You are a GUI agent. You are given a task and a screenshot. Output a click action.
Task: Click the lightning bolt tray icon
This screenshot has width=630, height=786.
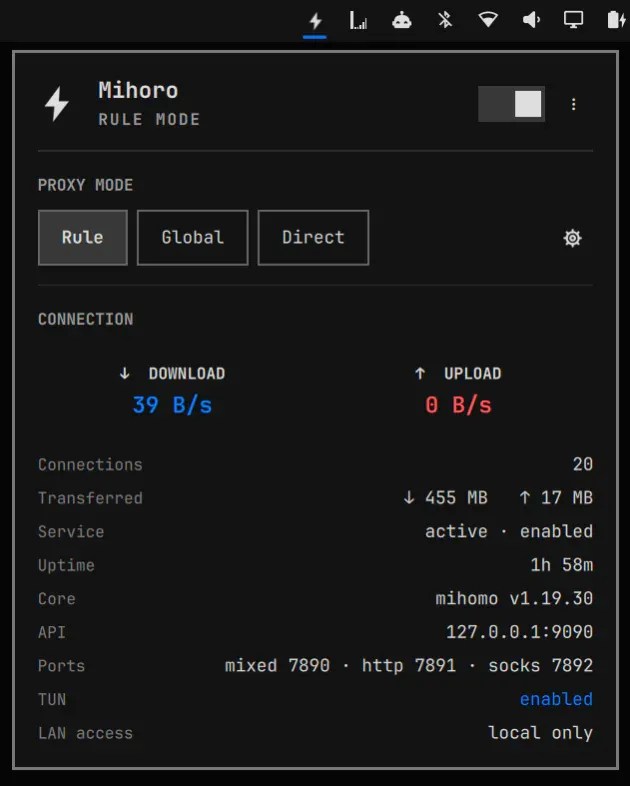315,21
